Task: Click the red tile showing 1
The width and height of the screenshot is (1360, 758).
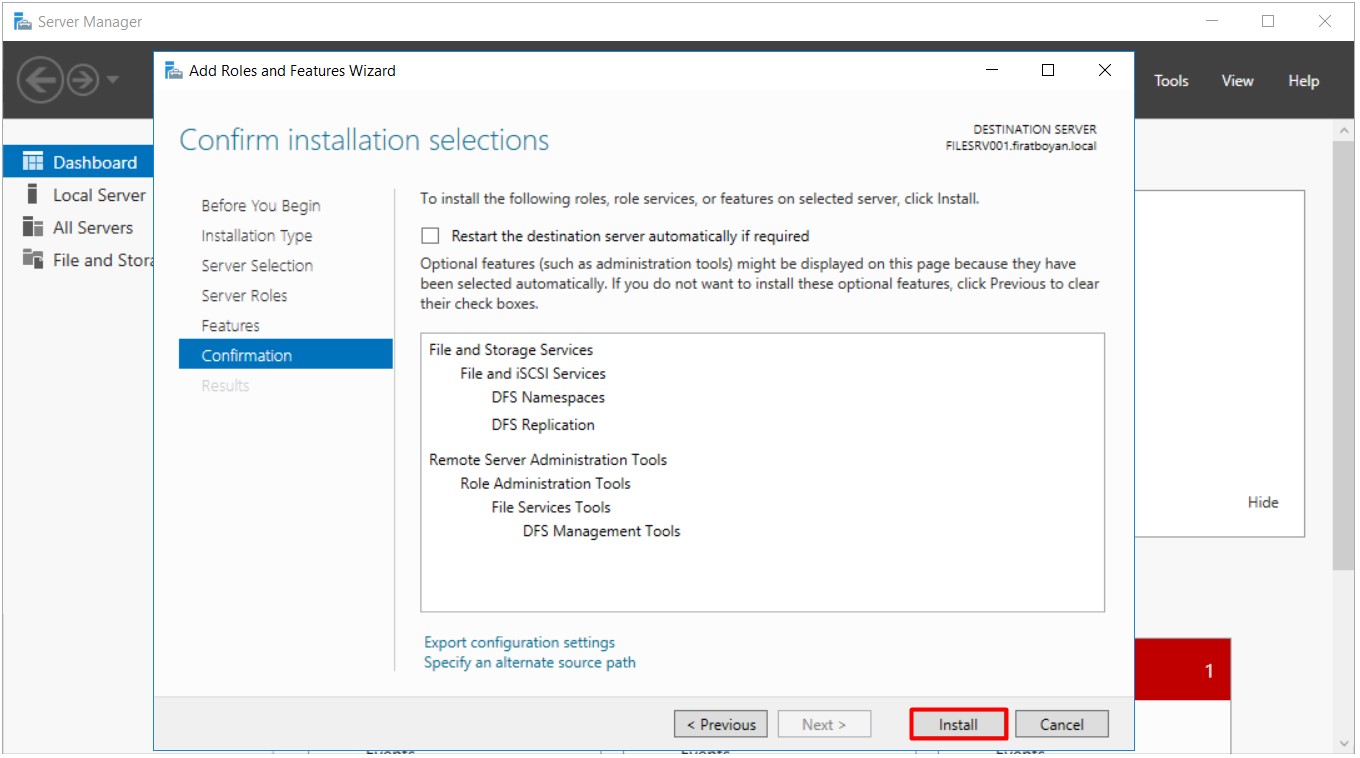Action: [1183, 669]
